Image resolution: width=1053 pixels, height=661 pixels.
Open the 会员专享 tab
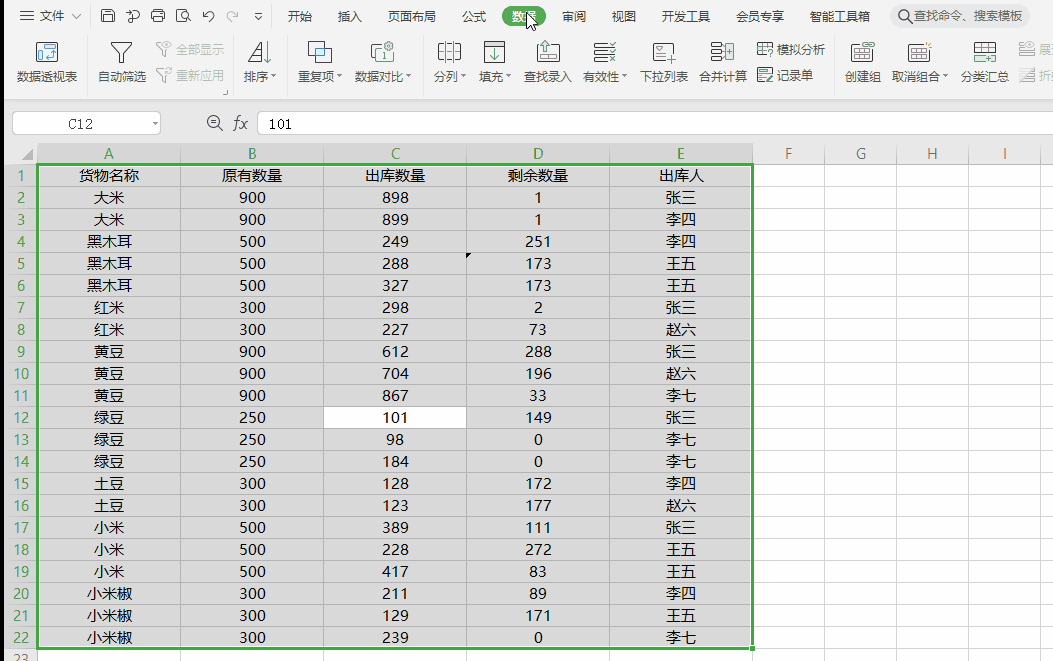click(x=760, y=16)
